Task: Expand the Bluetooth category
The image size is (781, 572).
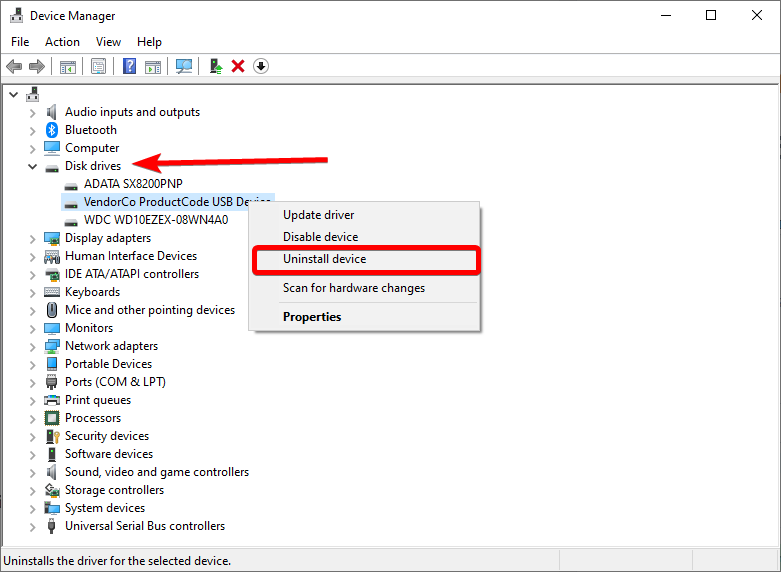Action: pyautogui.click(x=32, y=131)
